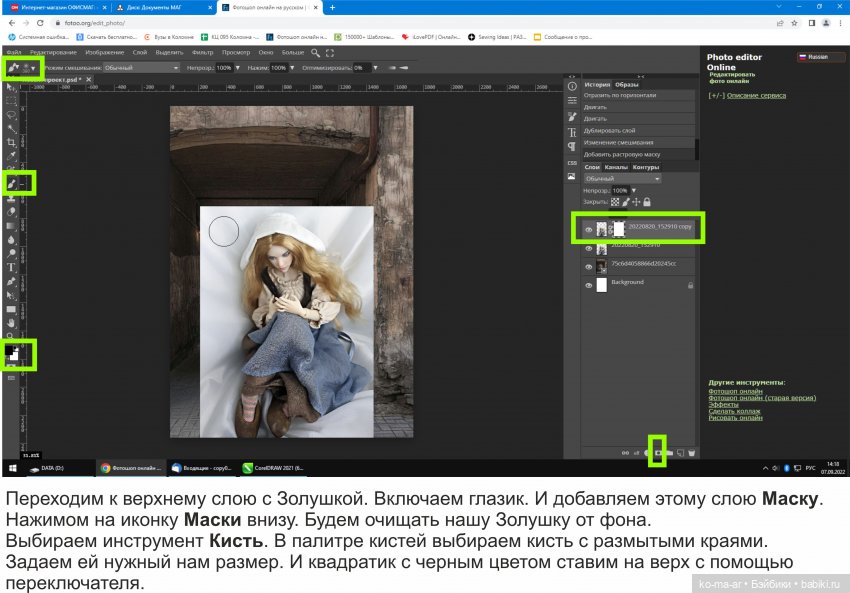This screenshot has width=850, height=593.
Task: Toggle visibility of layer 20220820_152910 copy
Action: pos(589,229)
